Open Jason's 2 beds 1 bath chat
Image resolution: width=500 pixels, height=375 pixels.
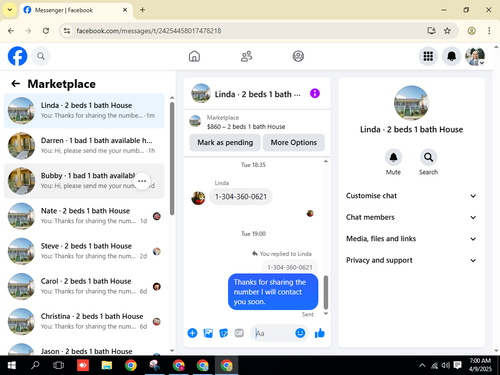pos(84,348)
